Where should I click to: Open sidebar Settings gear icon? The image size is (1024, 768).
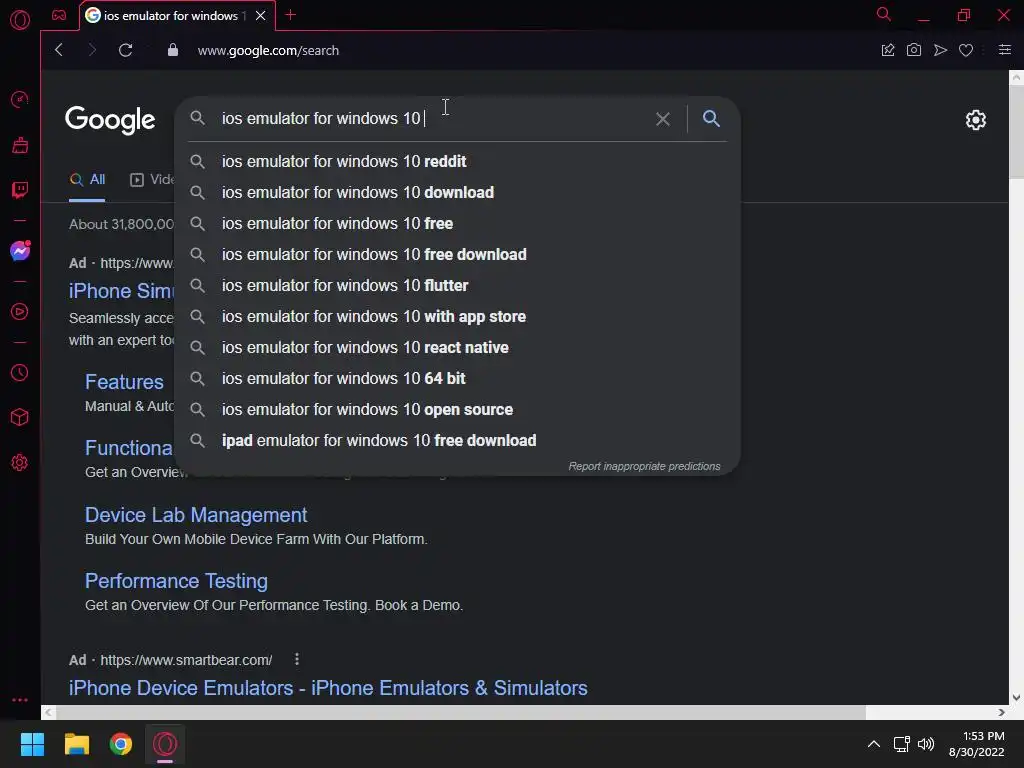click(x=20, y=462)
